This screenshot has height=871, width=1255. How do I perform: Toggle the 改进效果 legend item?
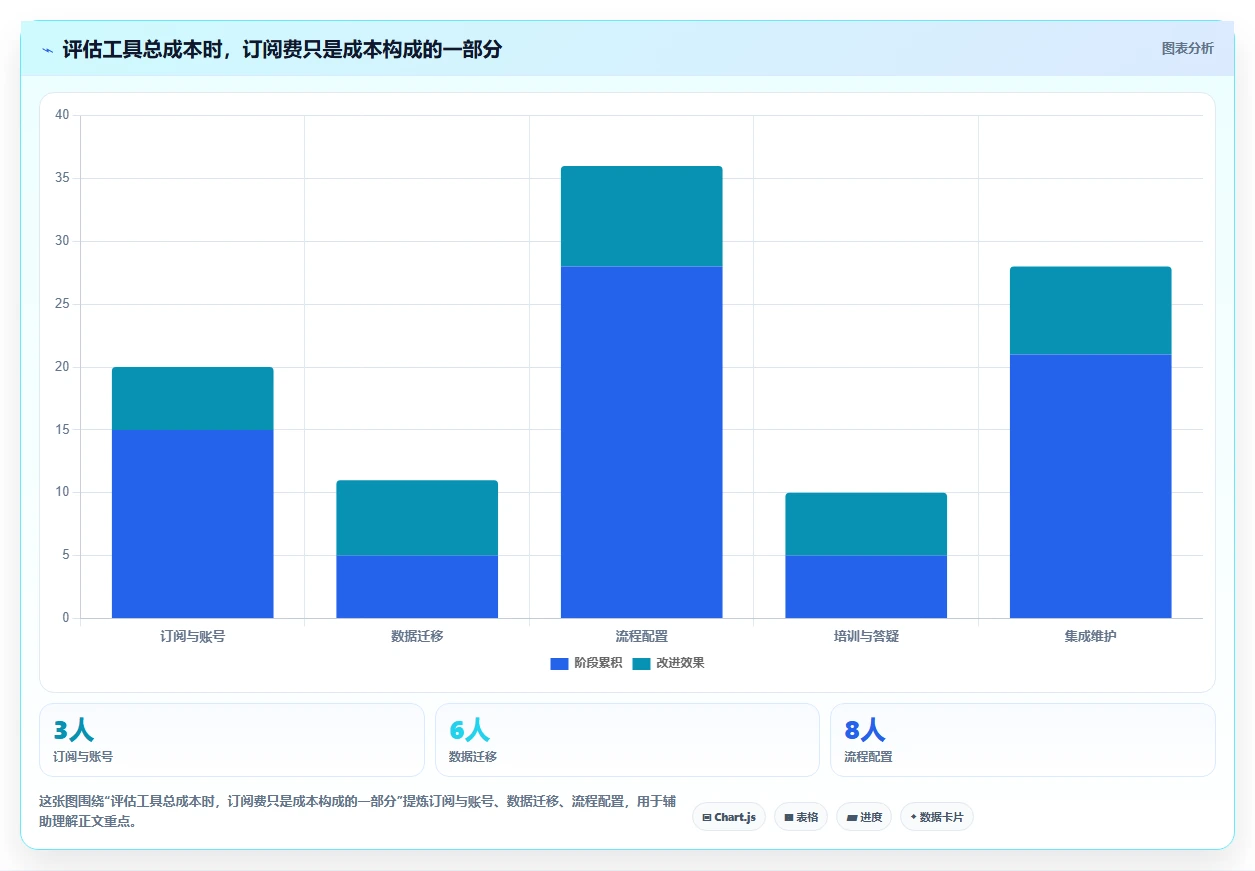click(668, 663)
